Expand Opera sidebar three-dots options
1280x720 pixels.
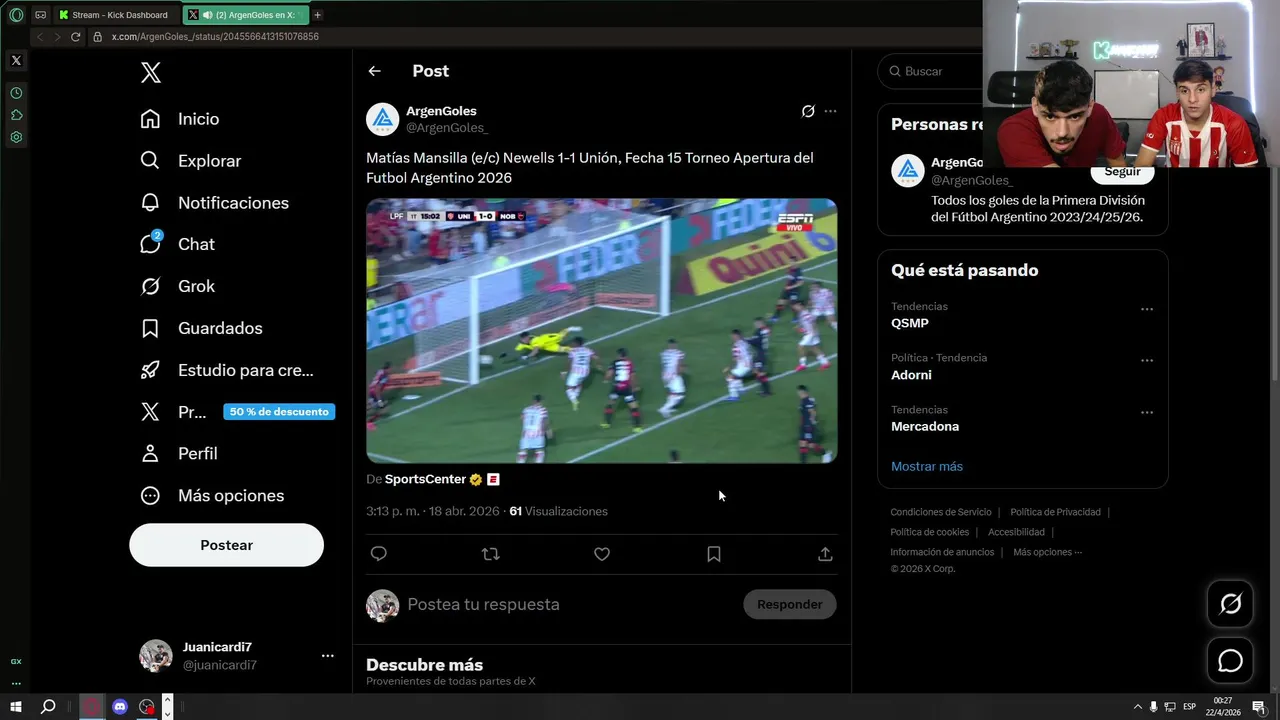(x=16, y=683)
